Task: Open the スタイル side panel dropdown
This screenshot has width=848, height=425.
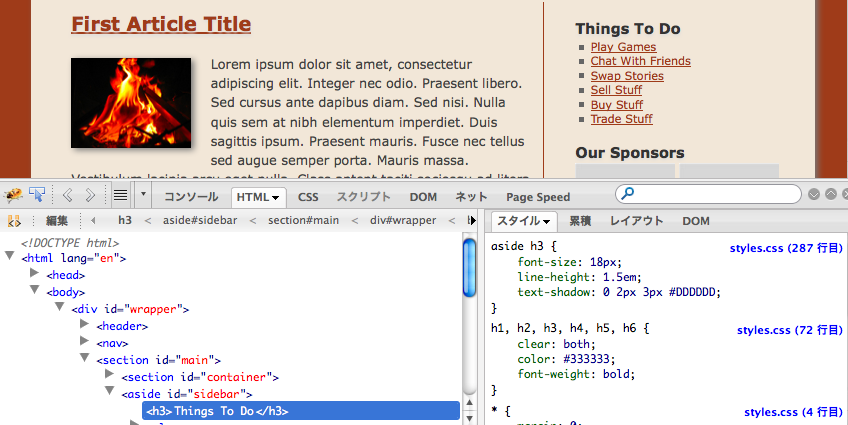Action: 547,221
